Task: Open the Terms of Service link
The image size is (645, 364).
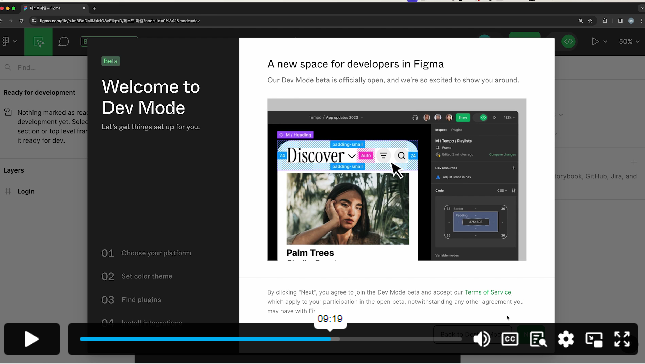Action: pos(488,292)
